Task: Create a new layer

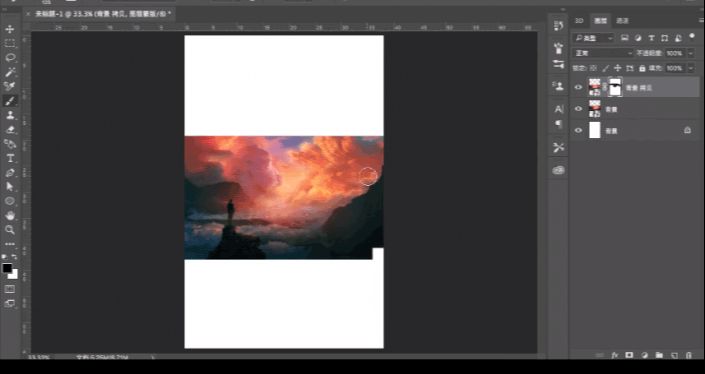Action: [674, 355]
